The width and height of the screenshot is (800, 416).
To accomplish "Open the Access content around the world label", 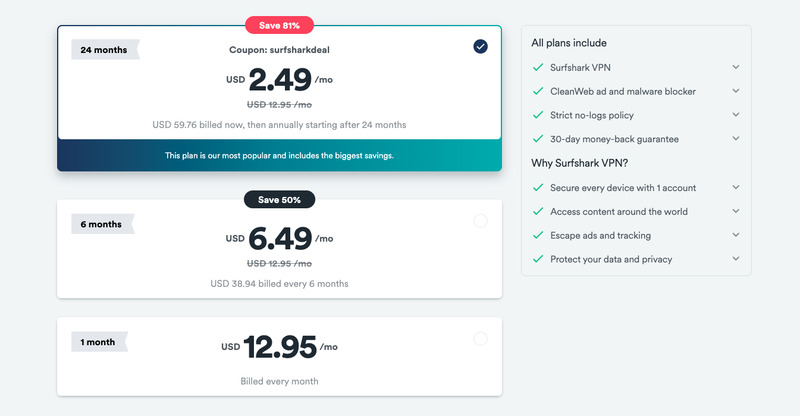I will (x=619, y=212).
